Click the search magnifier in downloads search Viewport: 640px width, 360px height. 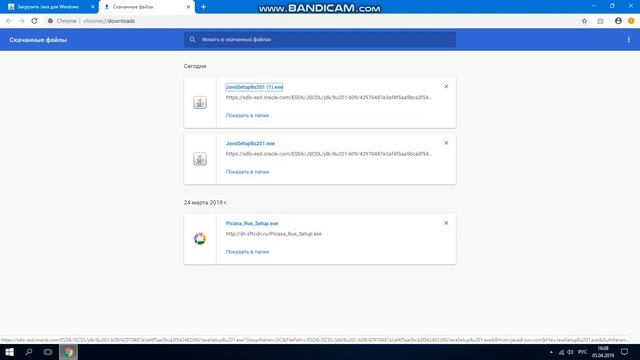(x=193, y=40)
